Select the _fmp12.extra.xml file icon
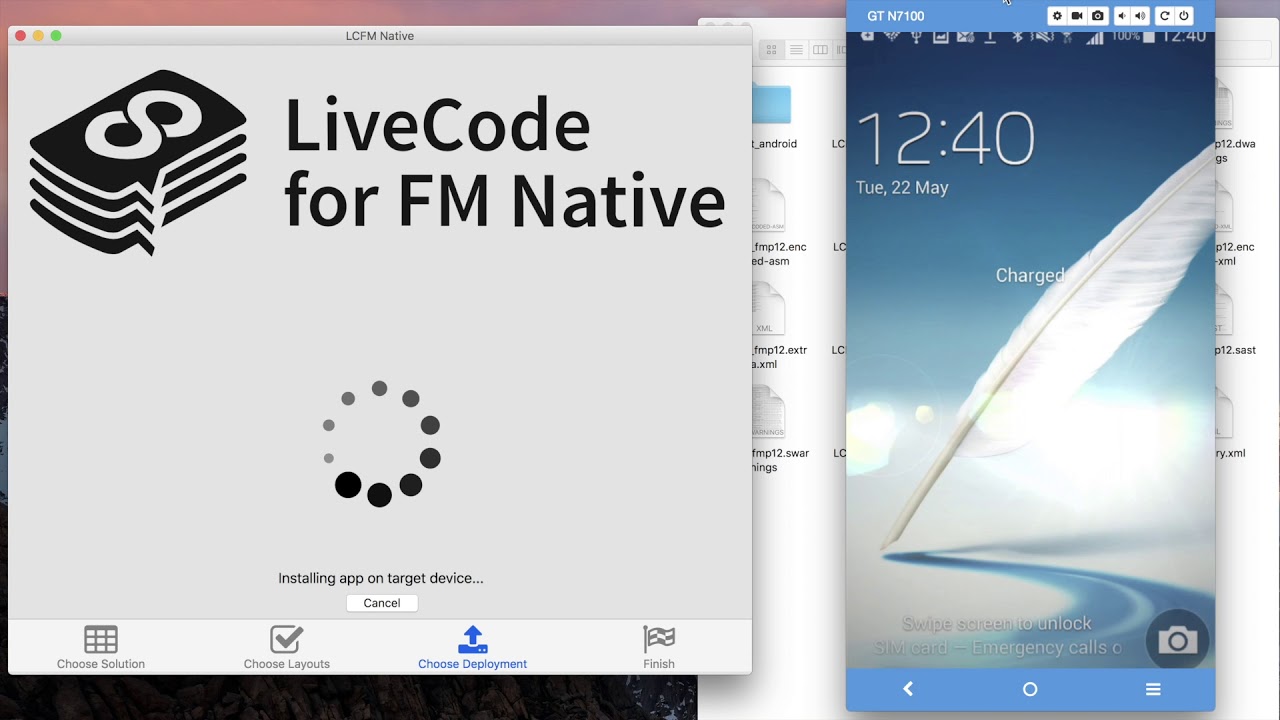The height and width of the screenshot is (720, 1280). click(768, 309)
